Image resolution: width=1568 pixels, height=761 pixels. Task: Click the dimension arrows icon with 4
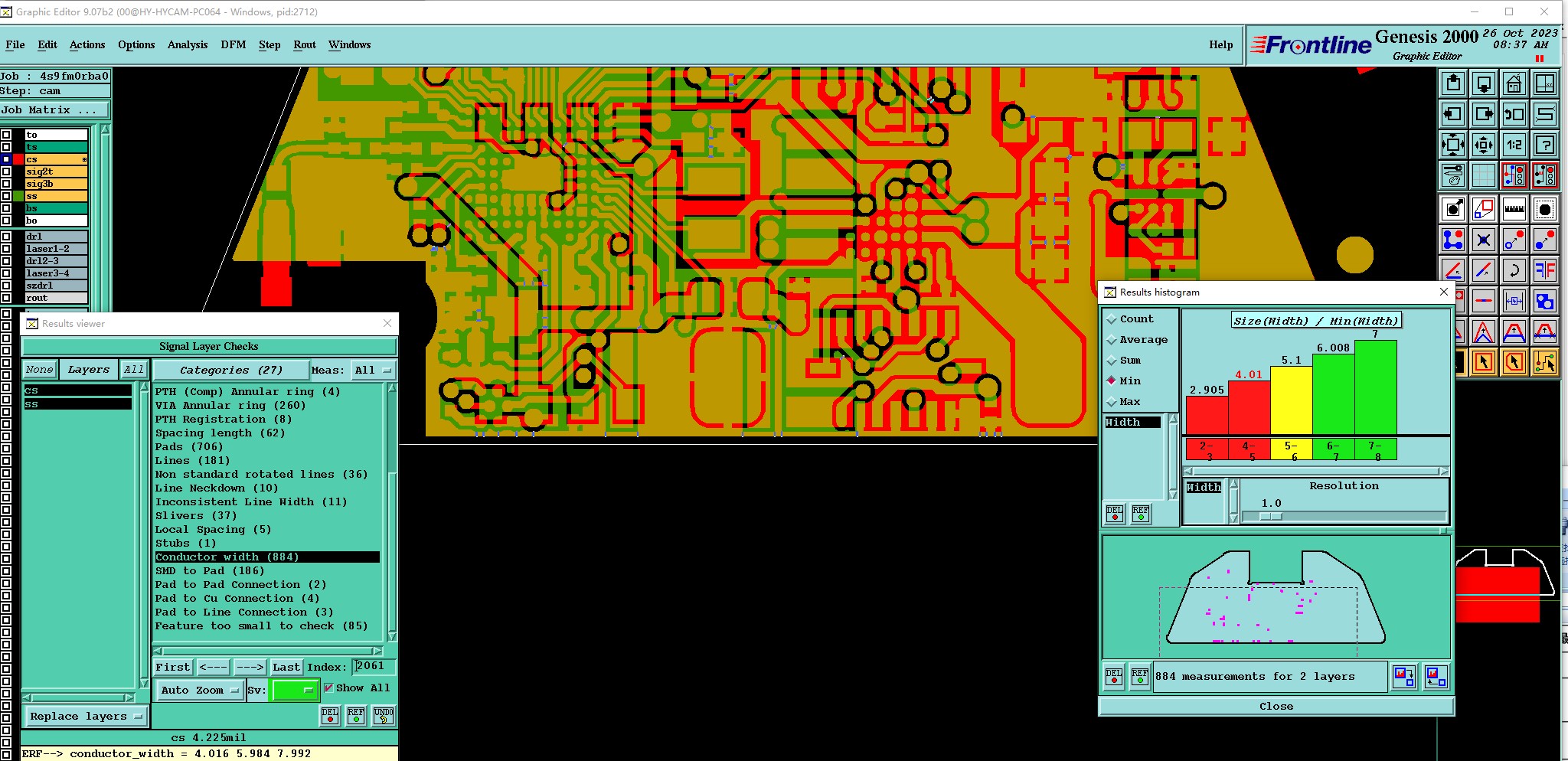pyautogui.click(x=1514, y=301)
